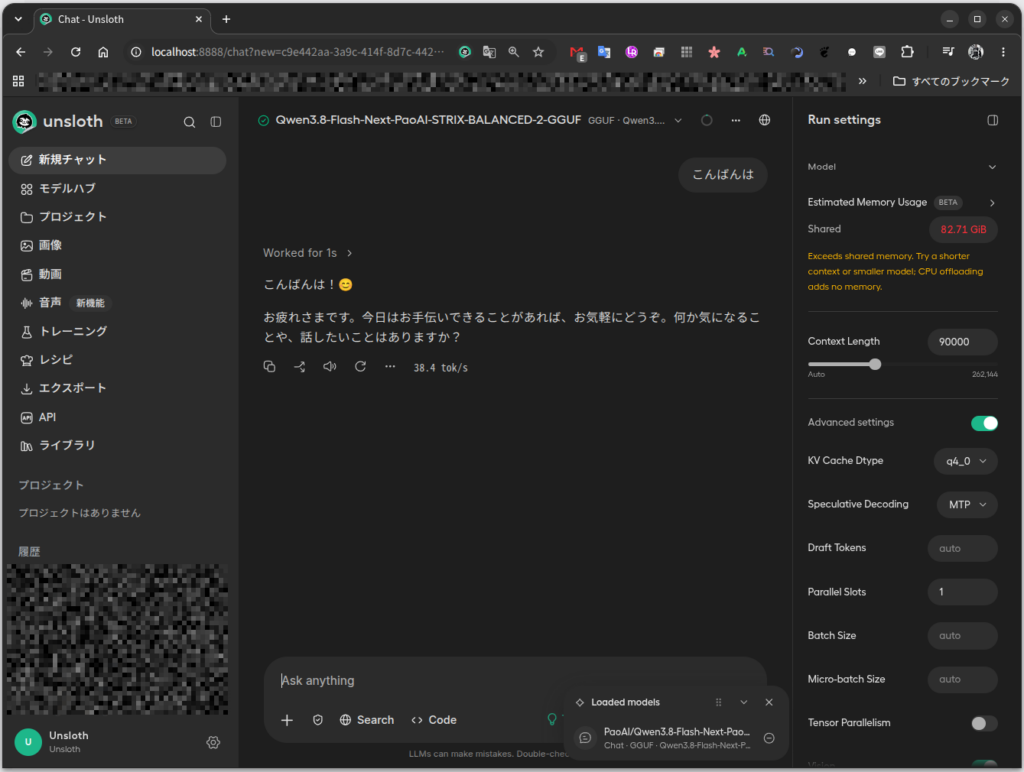Open browser extensions puzzle icon
1024x772 pixels.
coord(907,52)
